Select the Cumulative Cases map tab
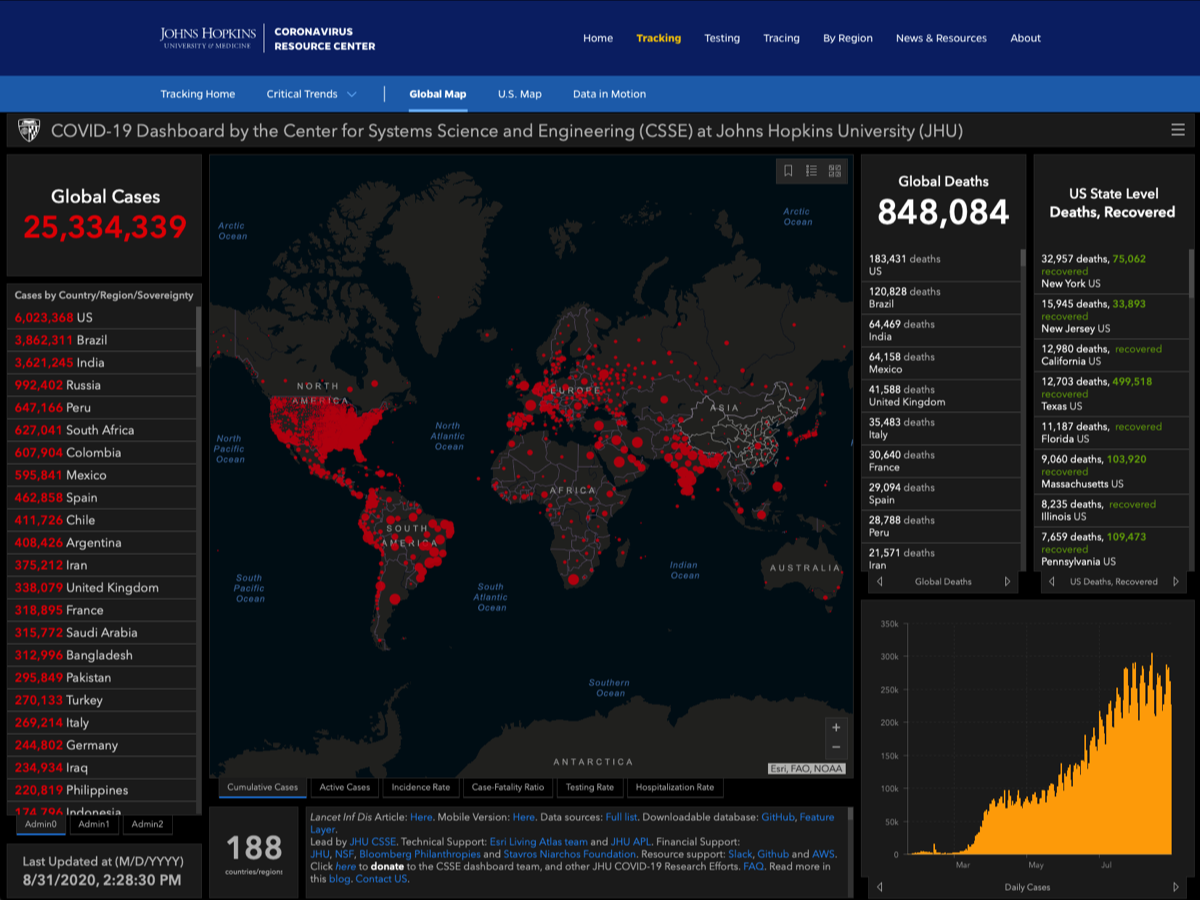Viewport: 1200px width, 900px height. [x=263, y=787]
